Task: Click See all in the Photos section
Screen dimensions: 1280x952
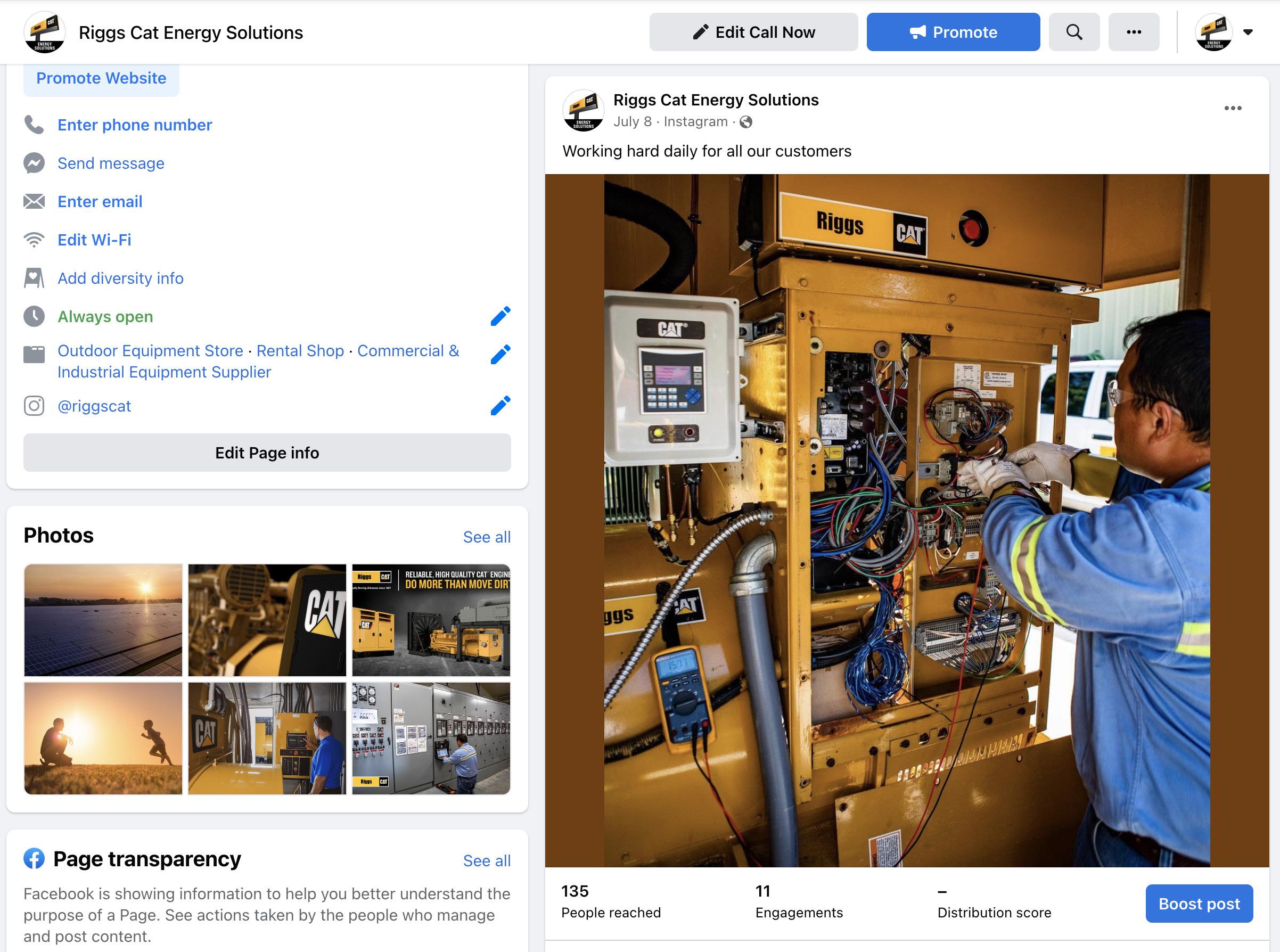Action: 487,537
